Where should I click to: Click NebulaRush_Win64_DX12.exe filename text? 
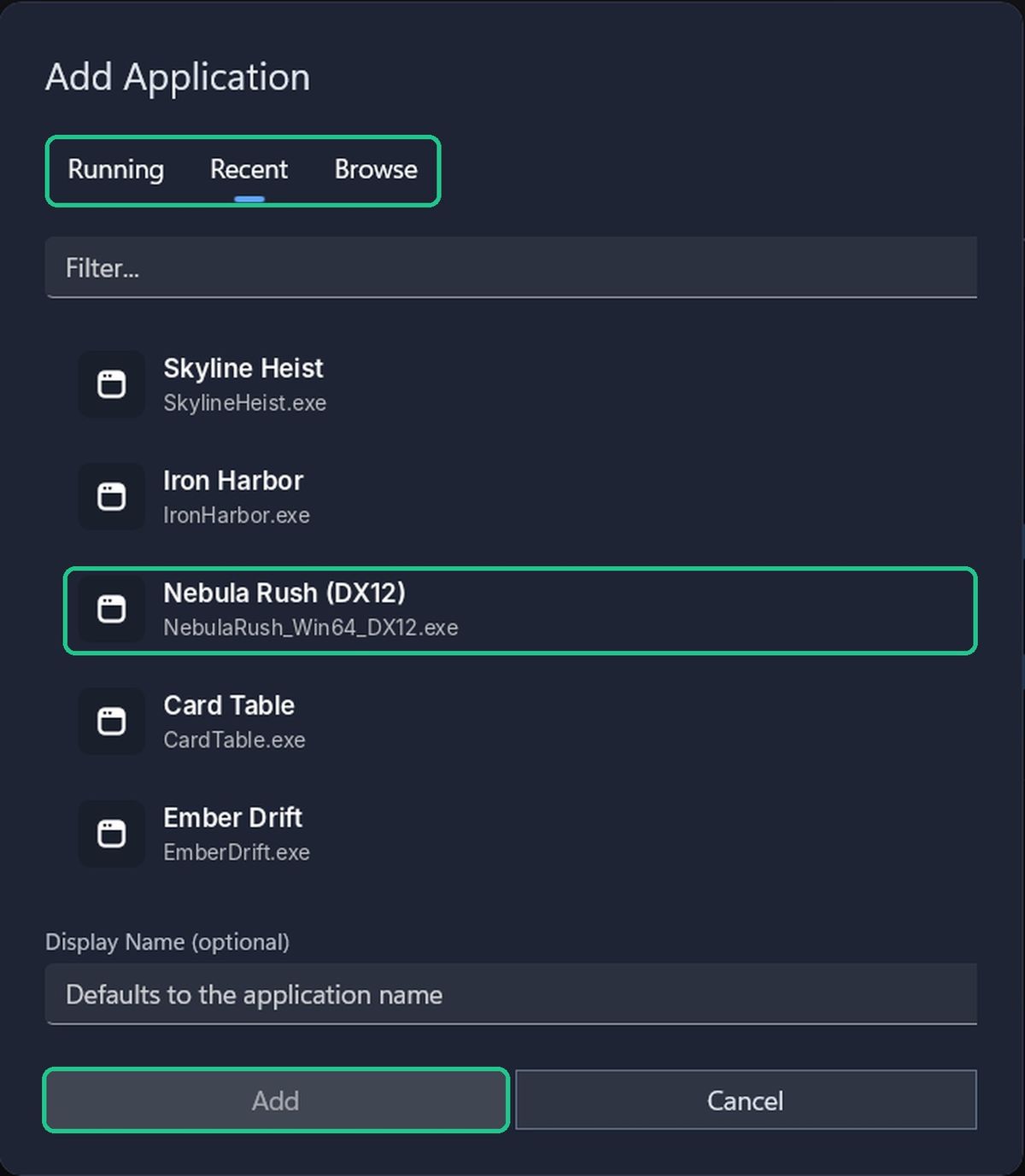pyautogui.click(x=311, y=628)
